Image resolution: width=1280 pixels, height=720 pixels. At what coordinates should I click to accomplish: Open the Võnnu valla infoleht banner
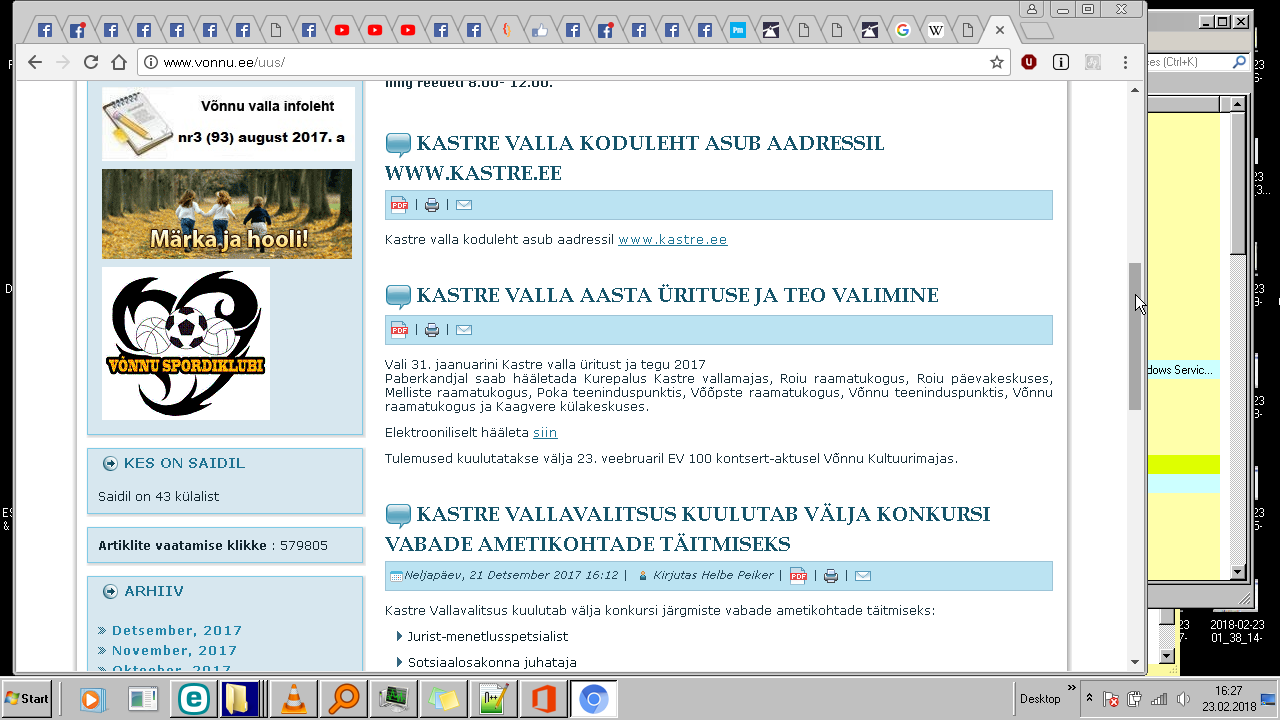coord(228,124)
